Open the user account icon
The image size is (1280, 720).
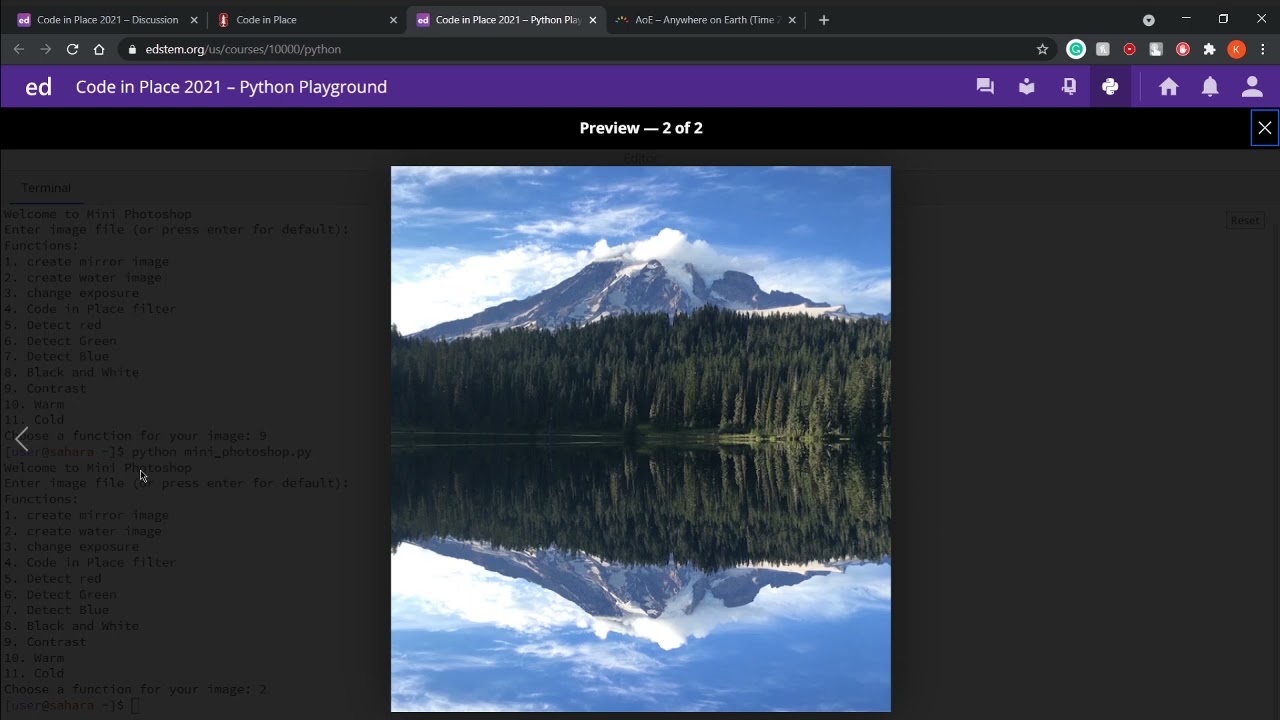(1252, 87)
